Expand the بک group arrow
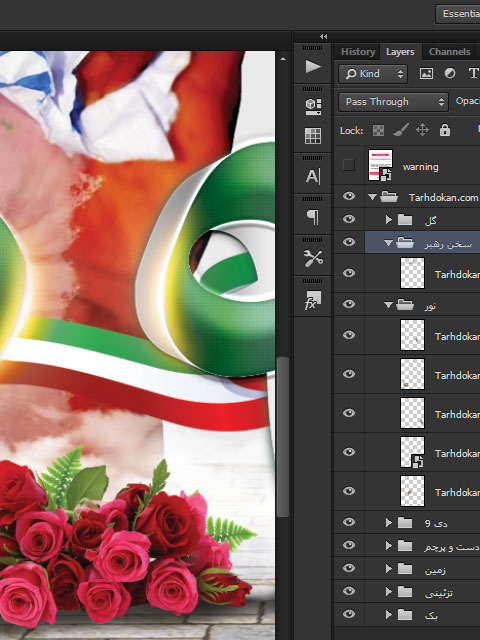The height and width of the screenshot is (640, 480). 389,614
